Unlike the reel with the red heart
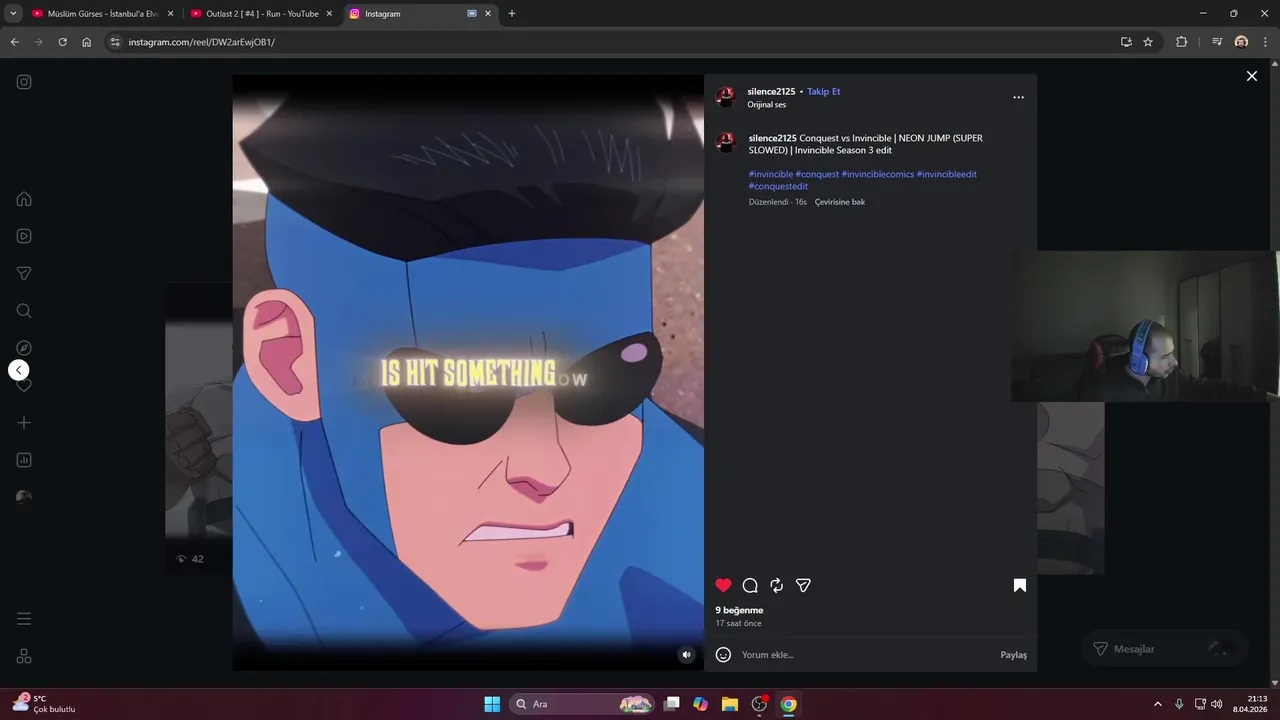The image size is (1280, 720). click(x=724, y=585)
